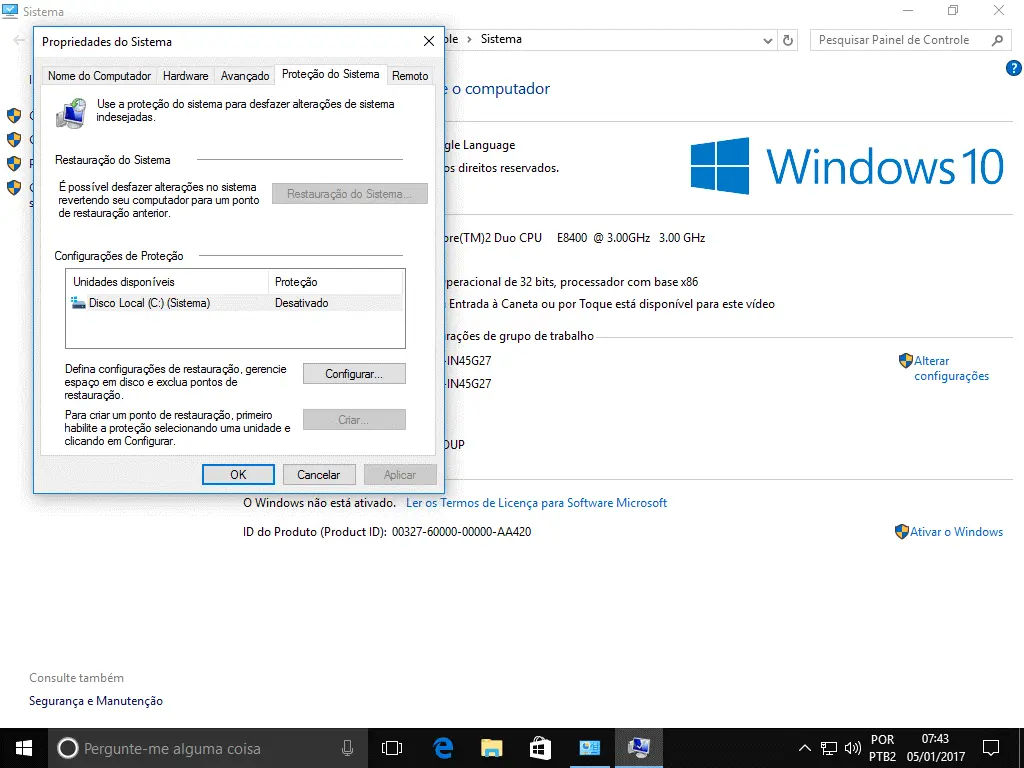Image resolution: width=1024 pixels, height=768 pixels.
Task: Click the Unidades disponíveis column header
Action: tap(167, 282)
